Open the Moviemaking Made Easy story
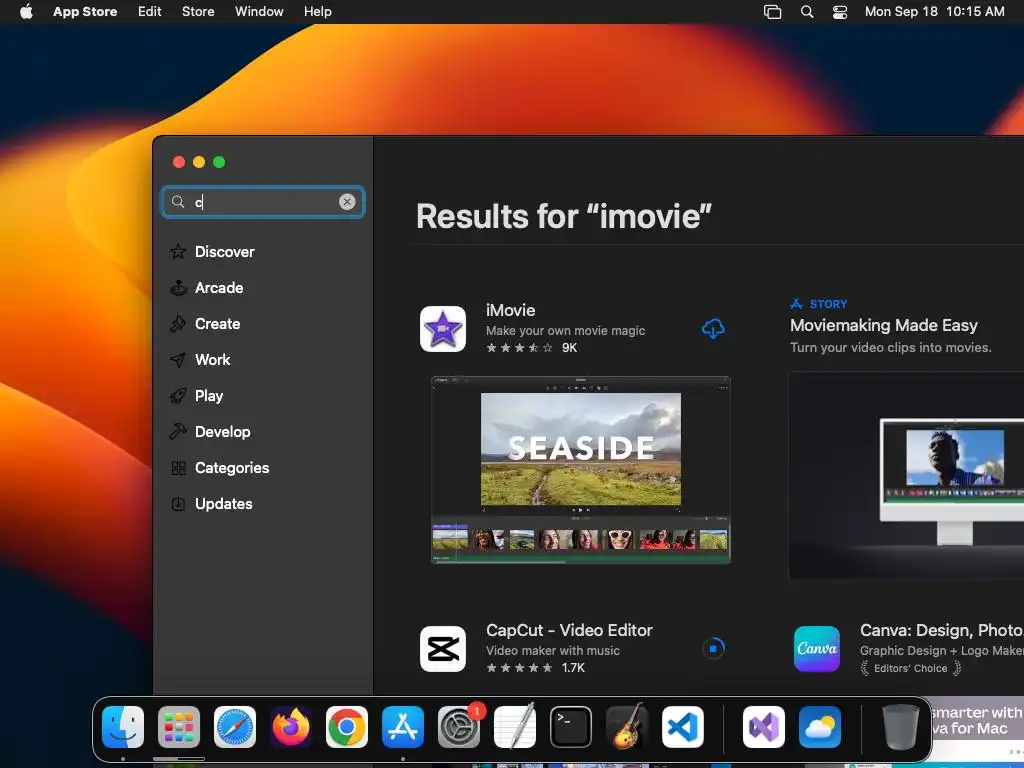The image size is (1024, 768). pyautogui.click(x=884, y=325)
